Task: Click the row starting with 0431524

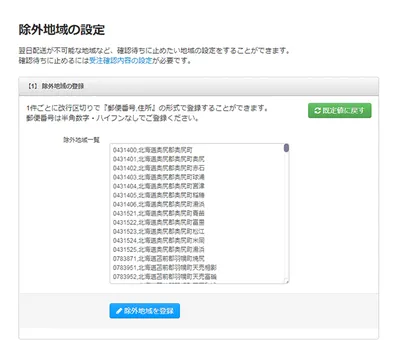Action: [159, 240]
